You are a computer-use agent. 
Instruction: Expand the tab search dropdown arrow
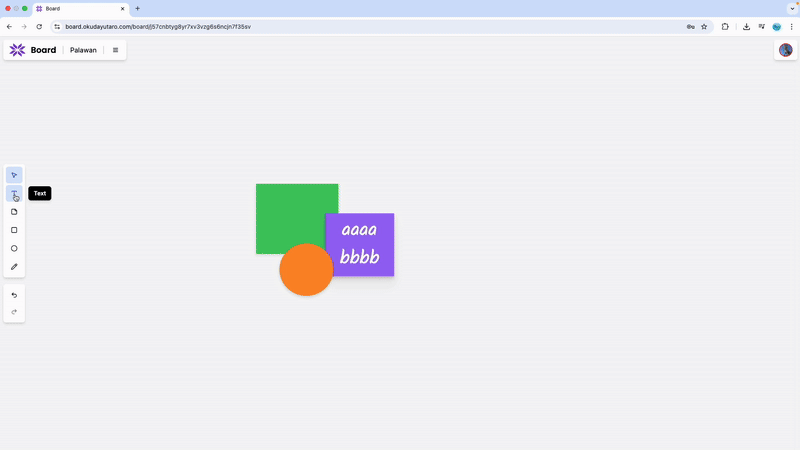pyautogui.click(x=792, y=9)
